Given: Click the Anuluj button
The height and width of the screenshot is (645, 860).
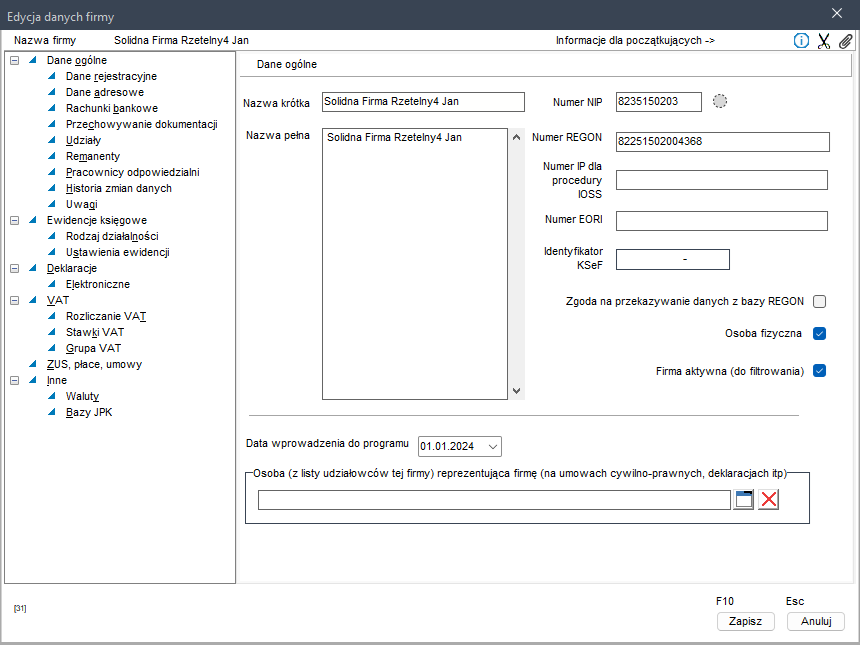Looking at the screenshot, I should tap(816, 621).
